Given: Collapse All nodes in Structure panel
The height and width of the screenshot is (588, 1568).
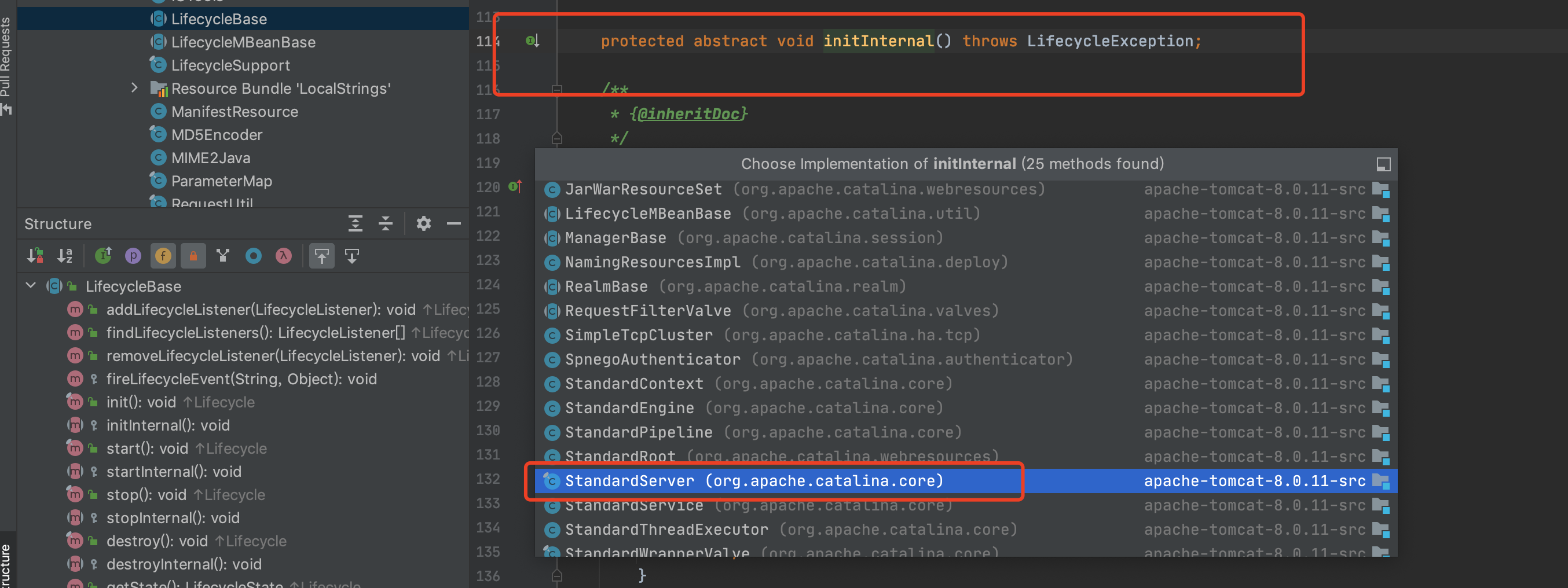Looking at the screenshot, I should (x=385, y=224).
